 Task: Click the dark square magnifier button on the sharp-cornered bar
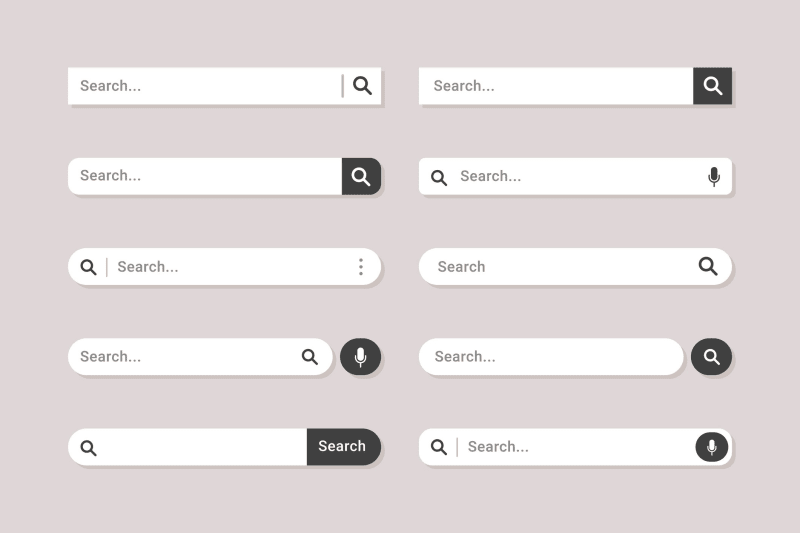pos(712,86)
